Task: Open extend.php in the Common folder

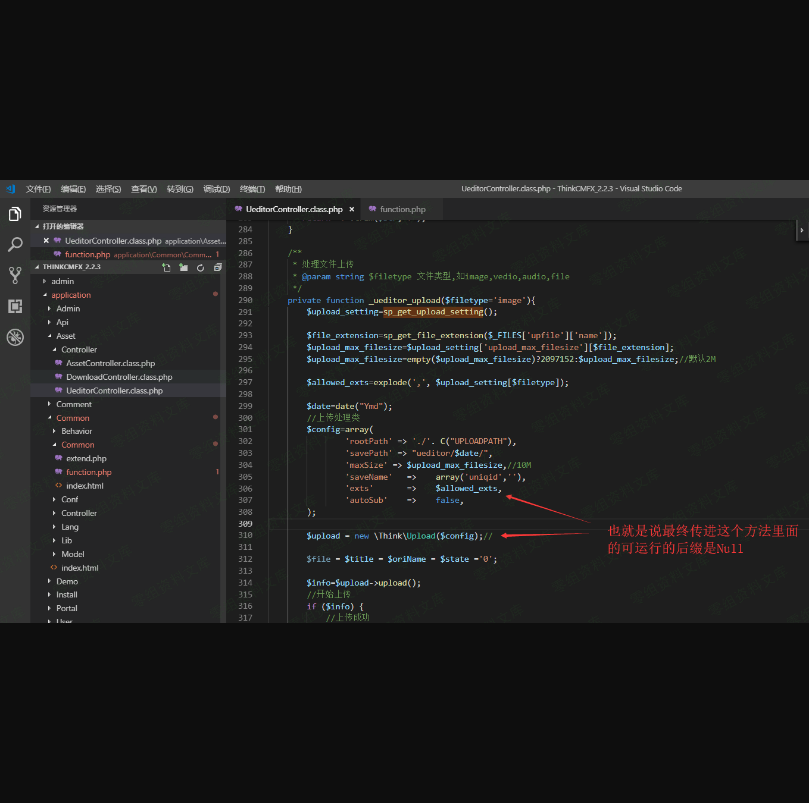Action: [86, 458]
